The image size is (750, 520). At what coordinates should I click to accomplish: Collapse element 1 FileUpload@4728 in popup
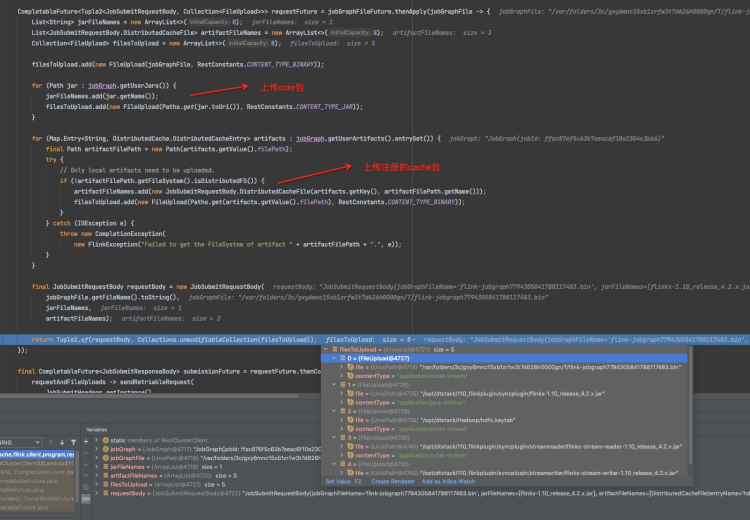(x=334, y=385)
